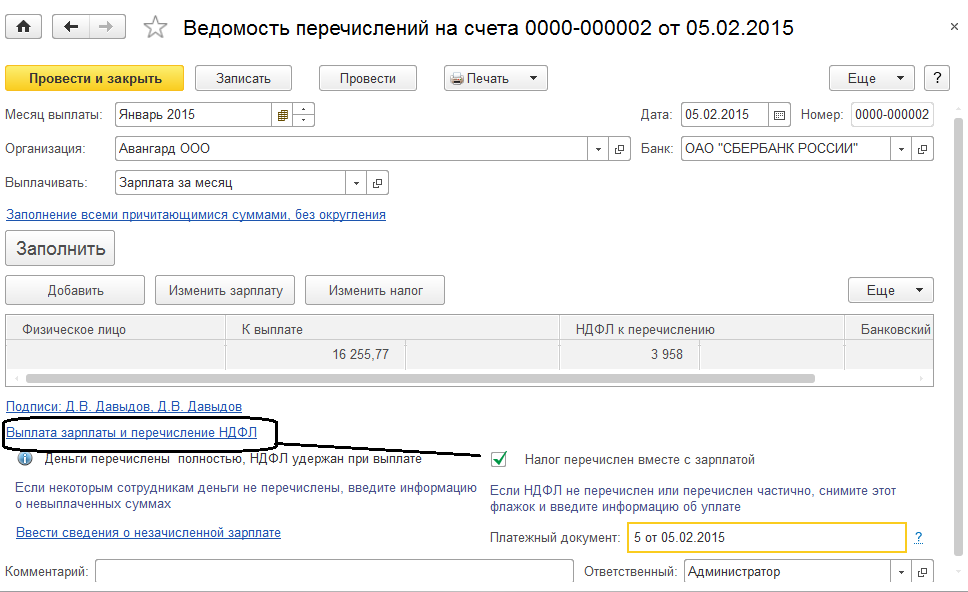
Task: Open help with the question mark button
Action: (x=937, y=78)
